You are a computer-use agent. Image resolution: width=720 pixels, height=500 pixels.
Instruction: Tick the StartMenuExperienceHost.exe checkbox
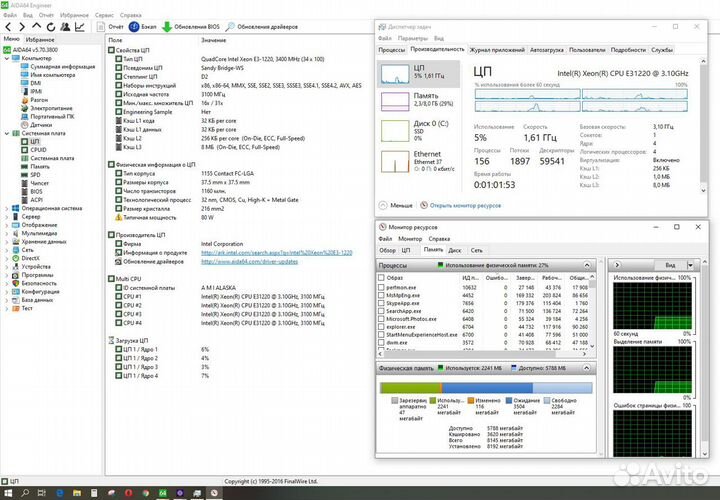tap(381, 335)
